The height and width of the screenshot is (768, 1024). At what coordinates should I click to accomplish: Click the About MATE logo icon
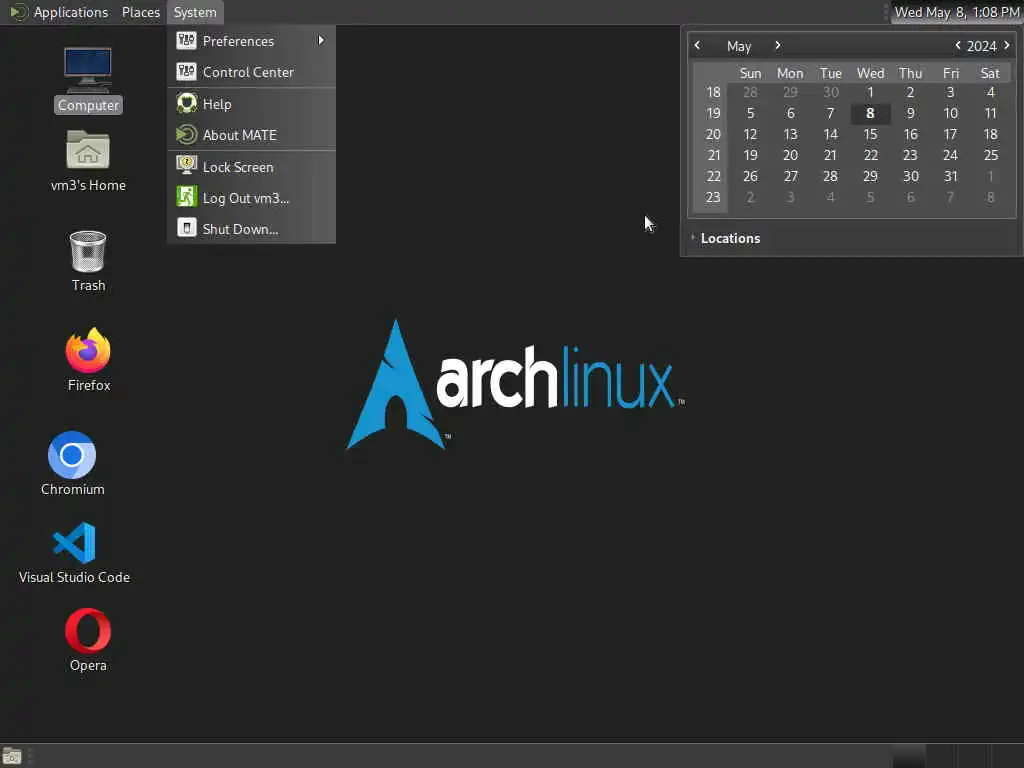(186, 135)
